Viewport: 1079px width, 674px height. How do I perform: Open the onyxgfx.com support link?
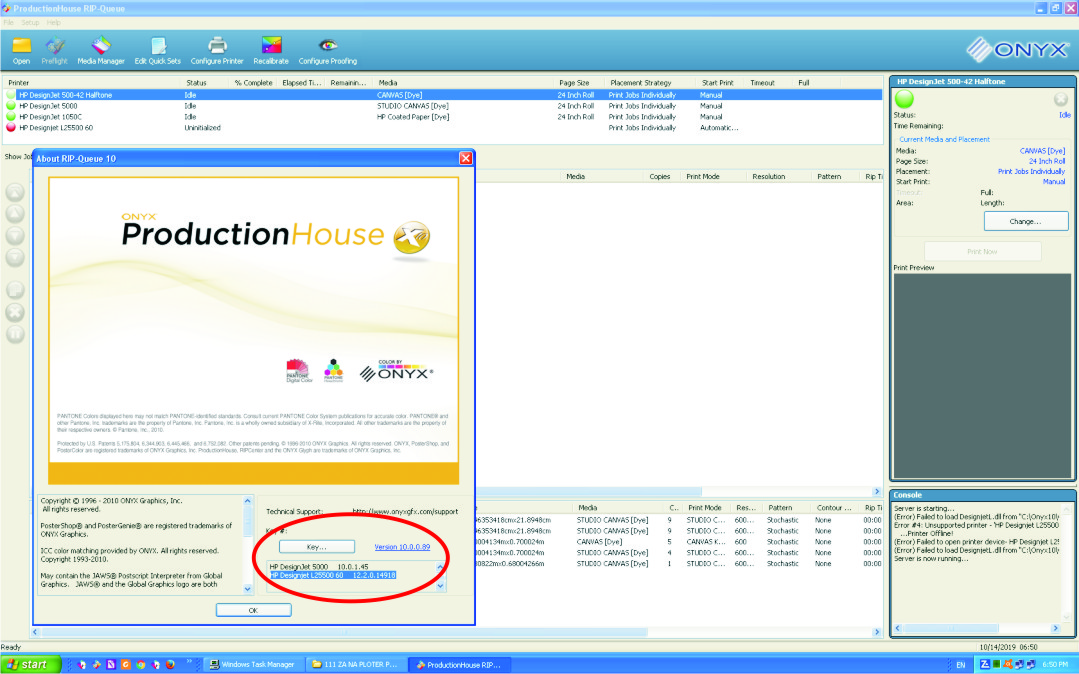(x=405, y=512)
